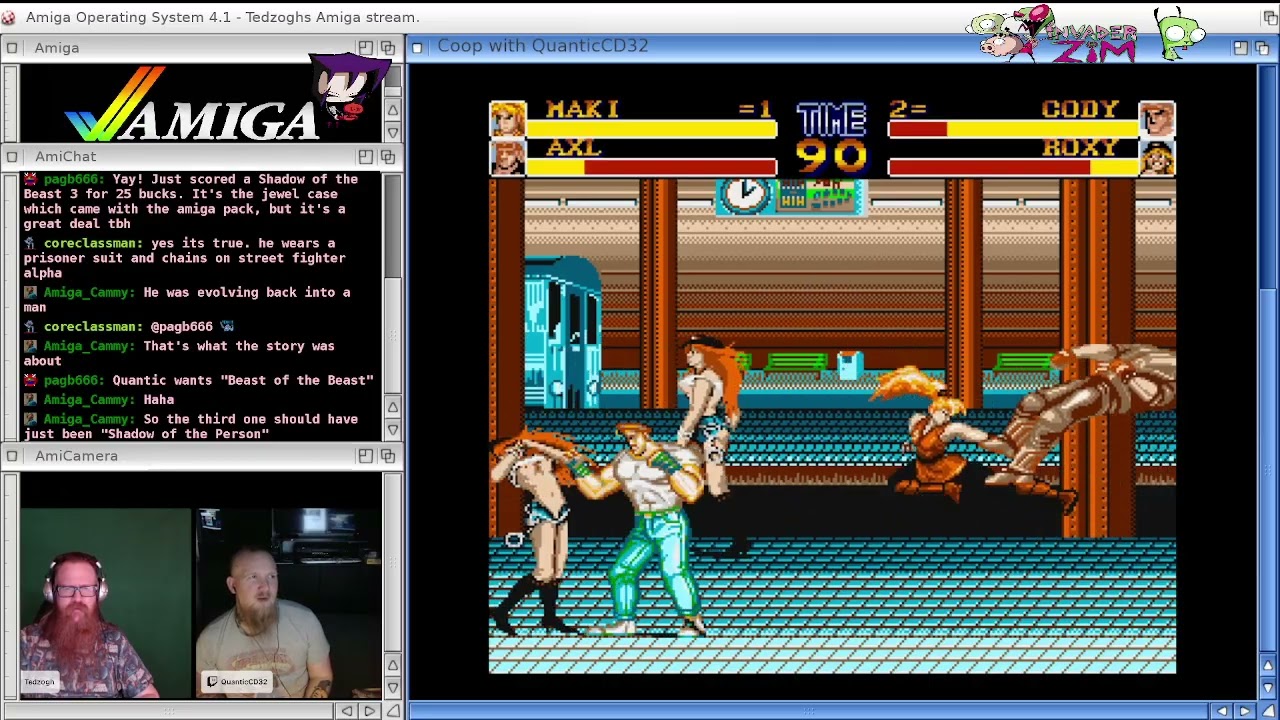Click the screen depth gadget in top bar
The height and width of the screenshot is (720, 1280).
point(1269,17)
